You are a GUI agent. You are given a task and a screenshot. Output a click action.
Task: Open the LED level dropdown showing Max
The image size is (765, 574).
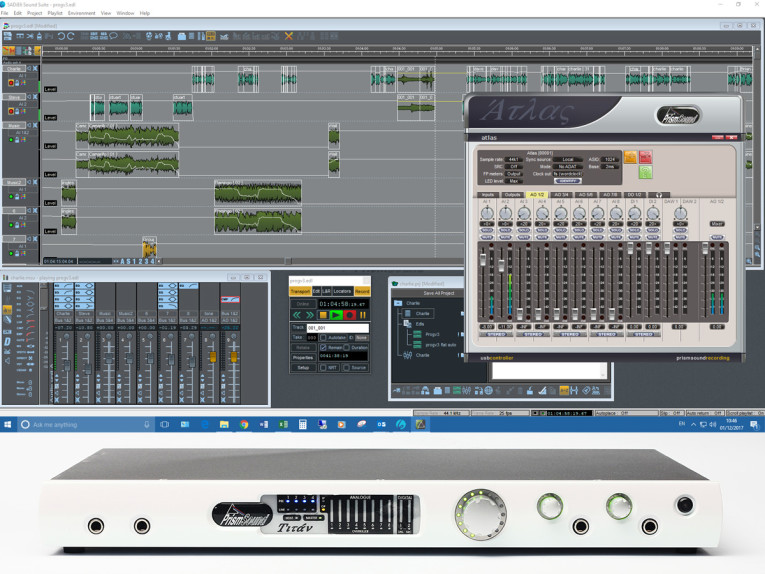513,181
